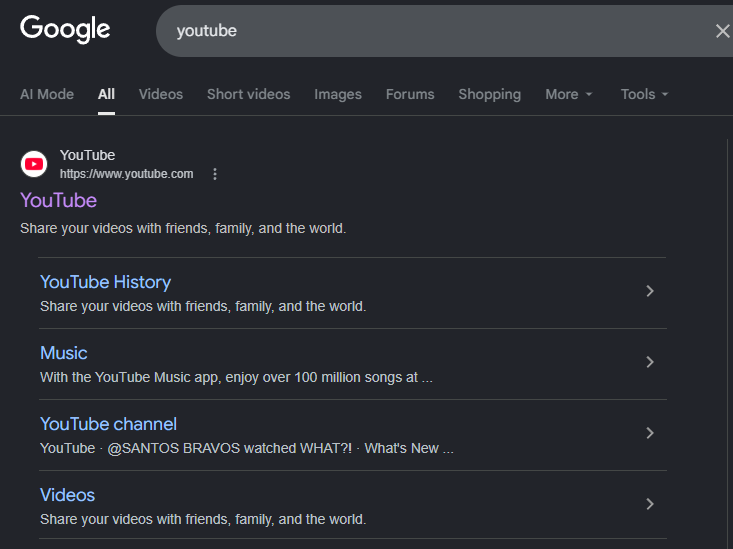
Task: Click the chevron arrow beside Music
Action: [649, 362]
